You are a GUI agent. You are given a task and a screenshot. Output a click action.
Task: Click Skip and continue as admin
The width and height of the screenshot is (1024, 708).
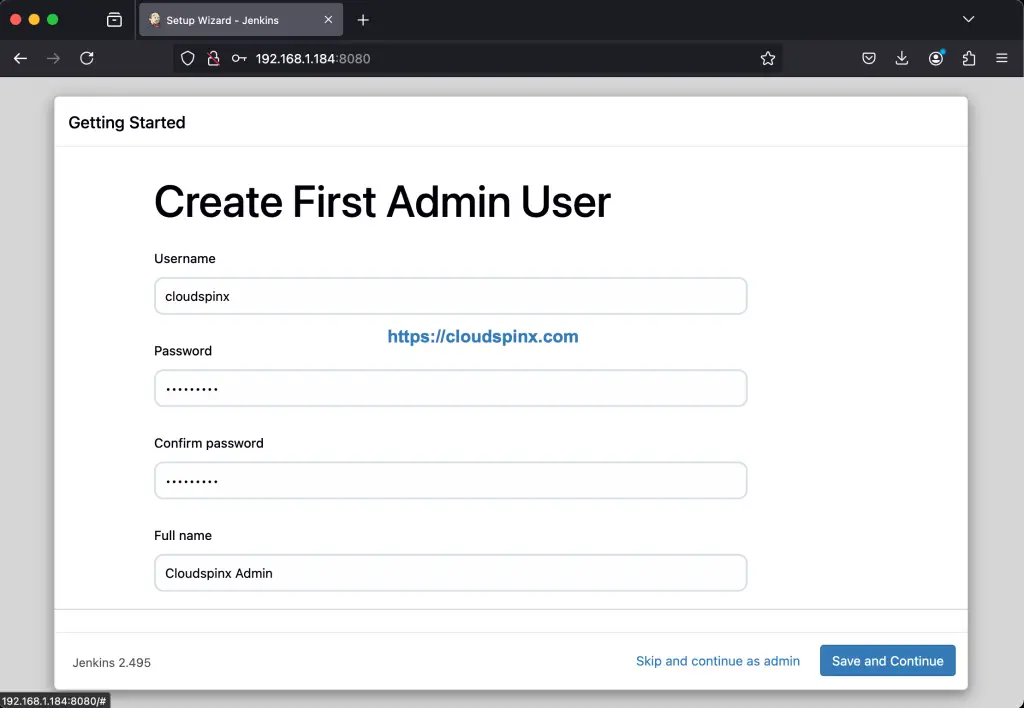[x=718, y=660]
